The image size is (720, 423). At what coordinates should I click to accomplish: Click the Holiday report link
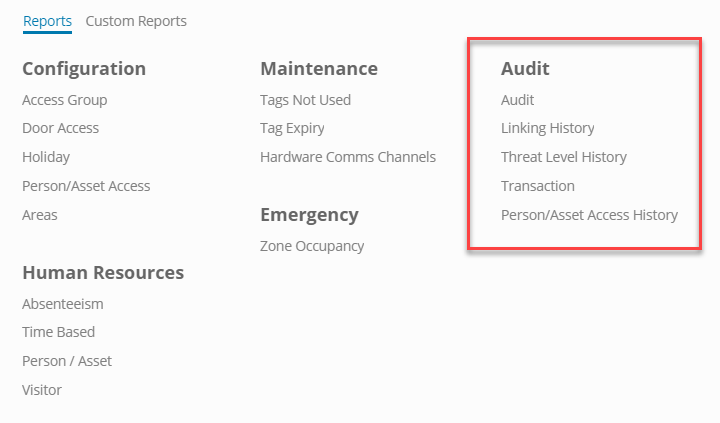point(46,157)
